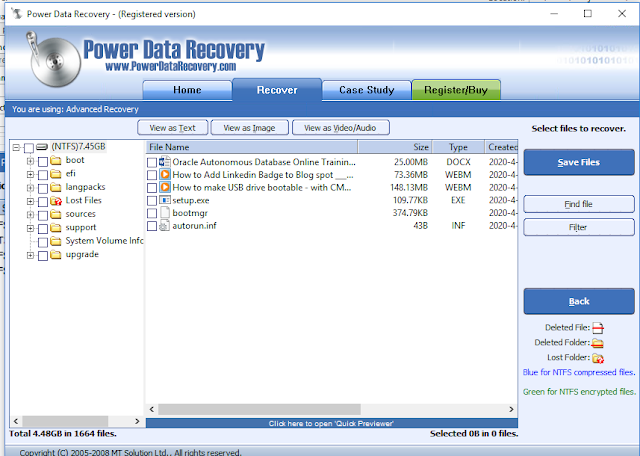Click the autorun.inf file icon
This screenshot has height=456, width=640.
coord(164,225)
